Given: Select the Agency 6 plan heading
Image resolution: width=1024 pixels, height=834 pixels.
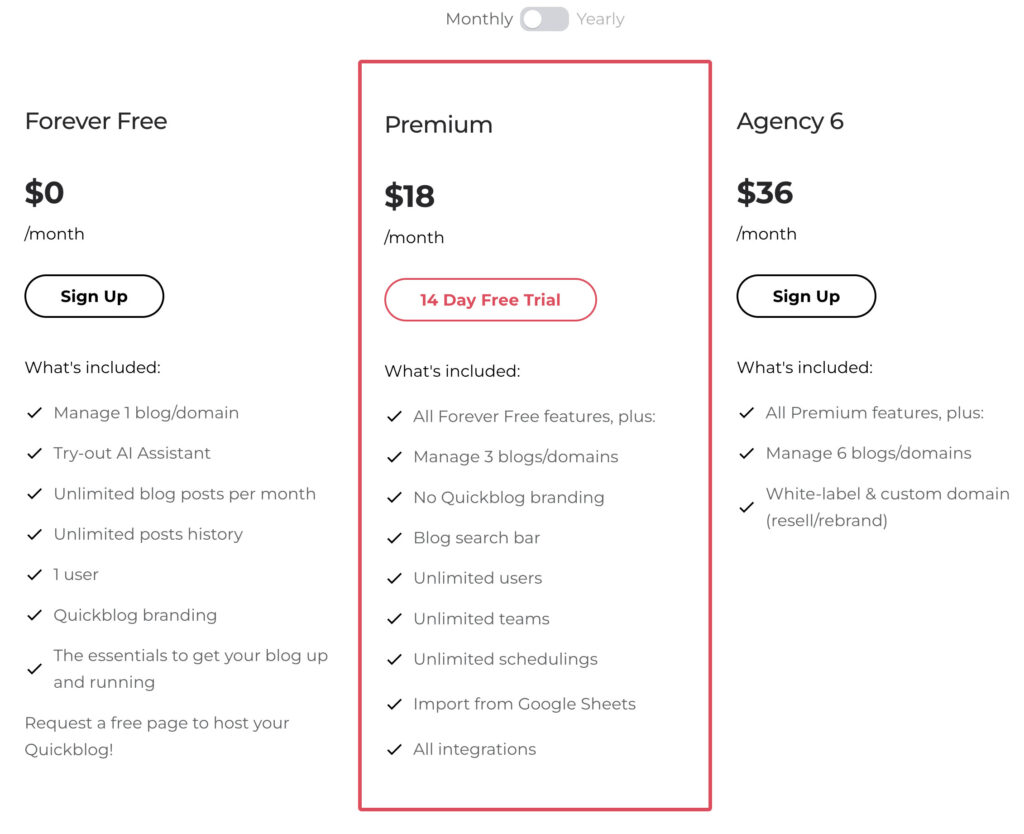Looking at the screenshot, I should pyautogui.click(x=790, y=121).
